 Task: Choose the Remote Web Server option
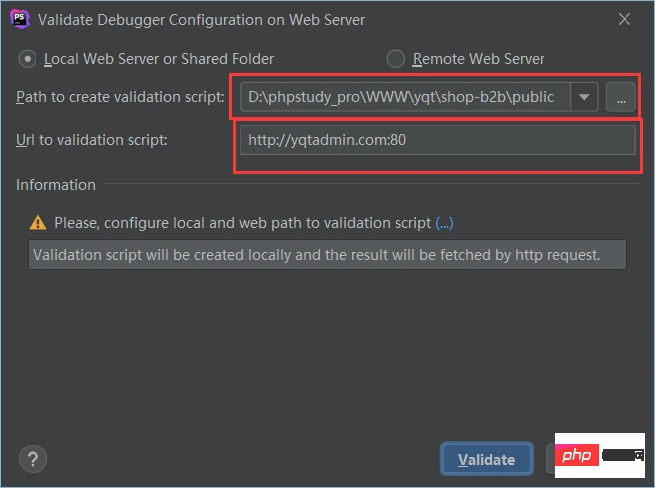(396, 59)
